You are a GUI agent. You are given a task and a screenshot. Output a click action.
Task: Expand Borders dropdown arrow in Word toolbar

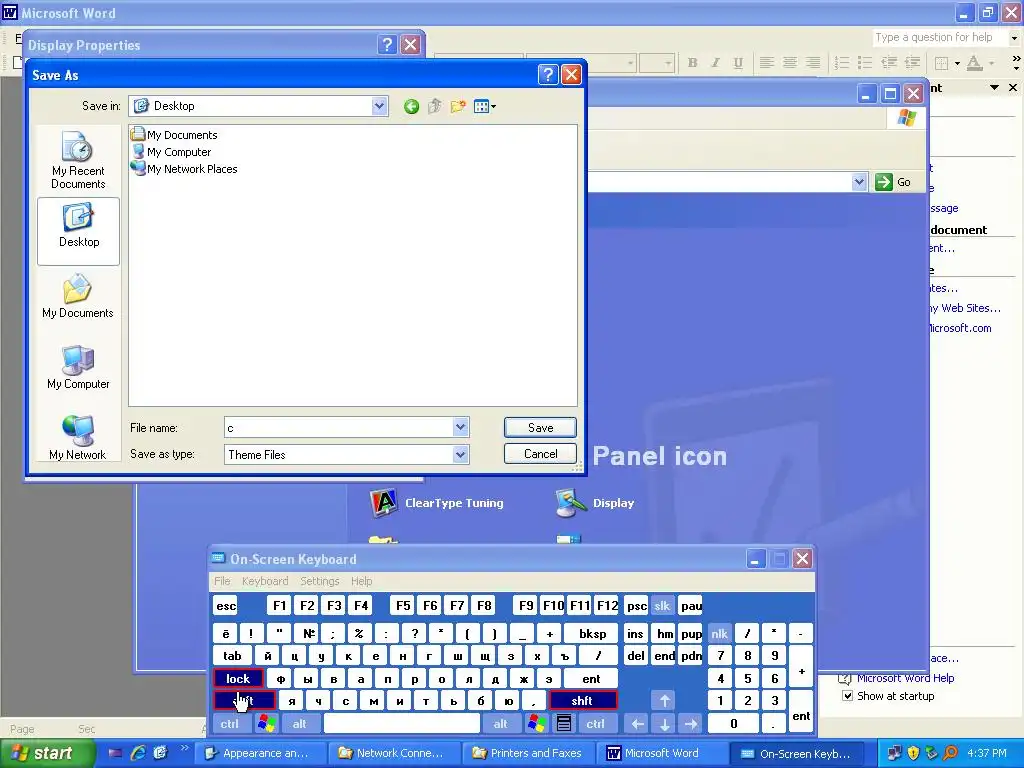pos(957,63)
